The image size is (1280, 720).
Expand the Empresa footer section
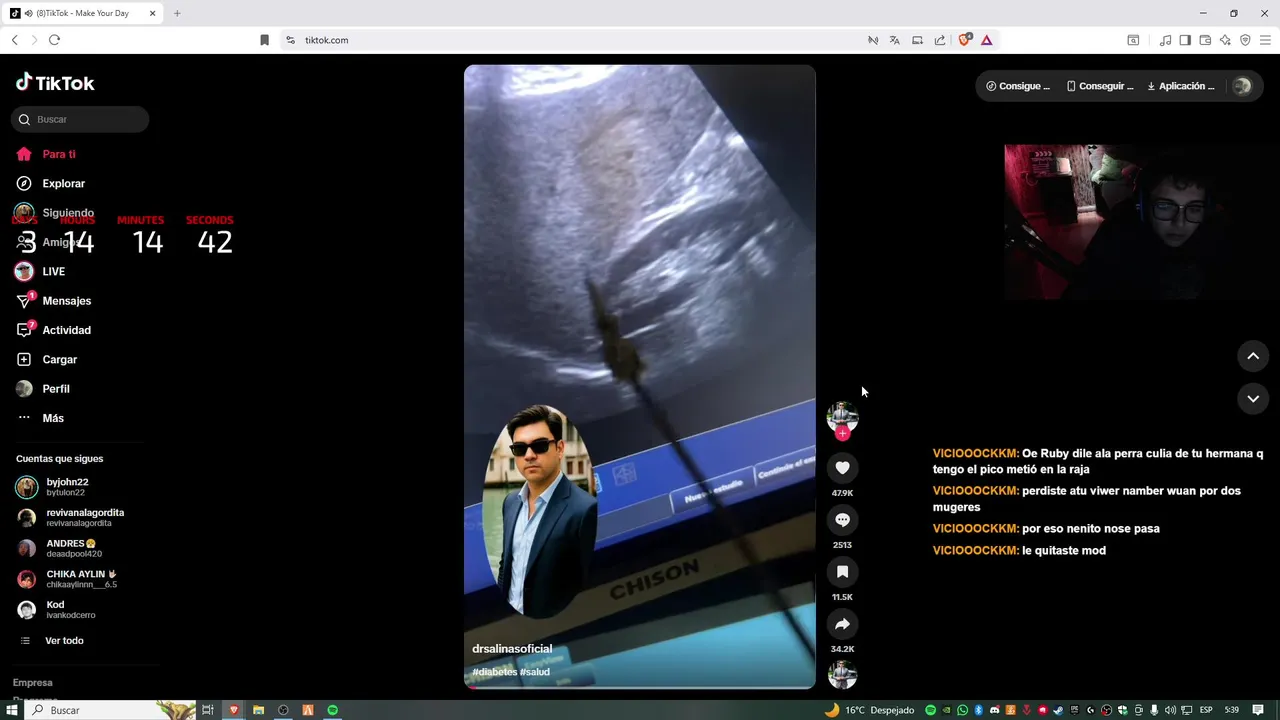(x=32, y=682)
